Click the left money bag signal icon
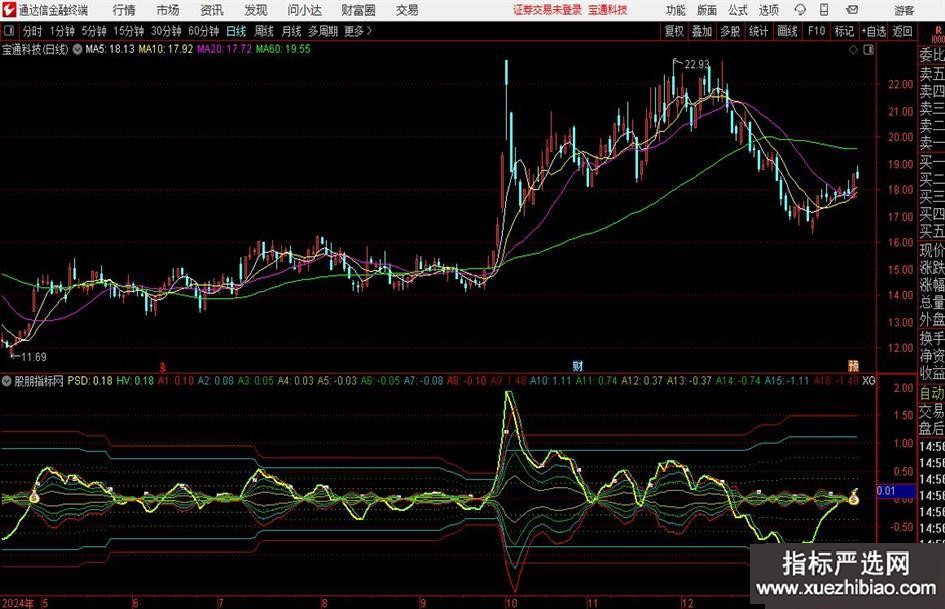Viewport: 945px width, 609px height. pos(34,497)
